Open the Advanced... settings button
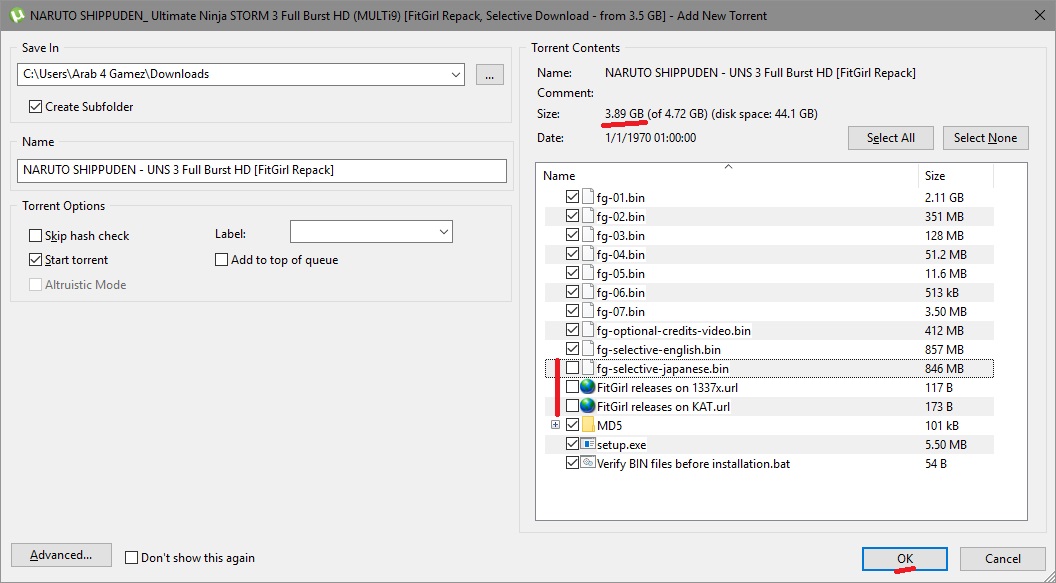Screen dimensions: 1056x583 tap(61, 555)
